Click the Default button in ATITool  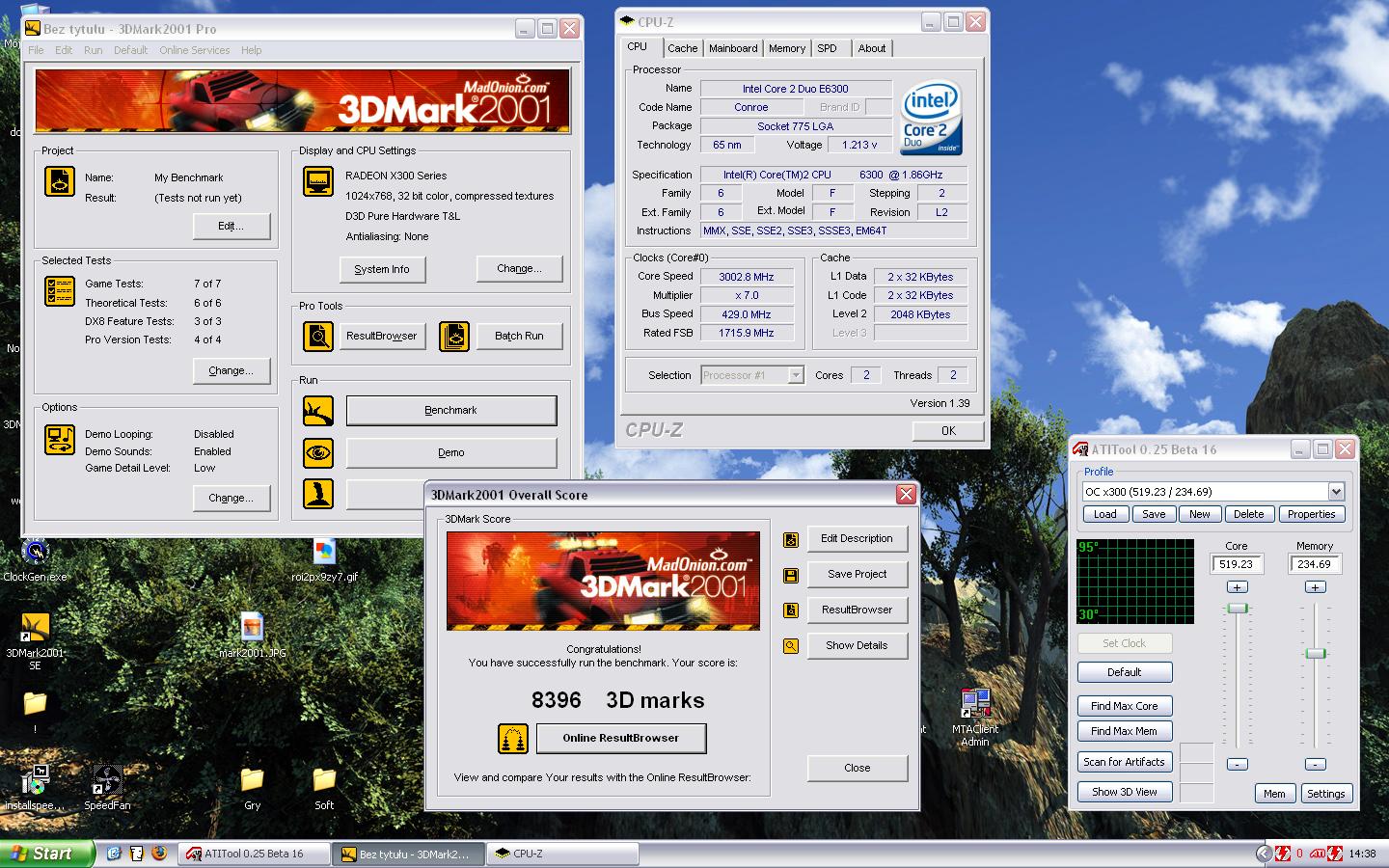coord(1125,672)
